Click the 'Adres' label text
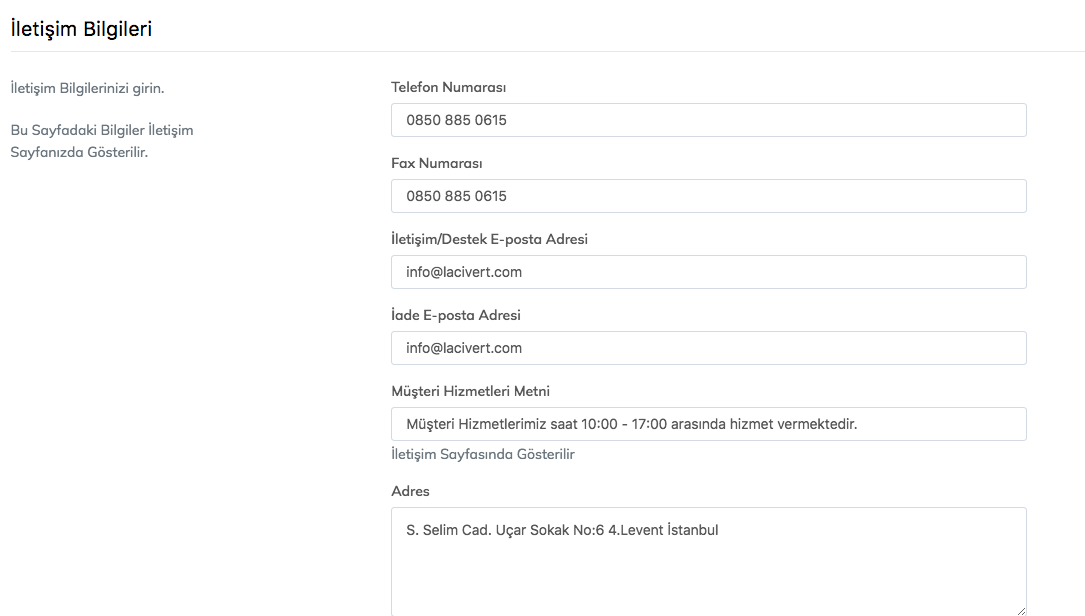The image size is (1085, 616). 410,491
